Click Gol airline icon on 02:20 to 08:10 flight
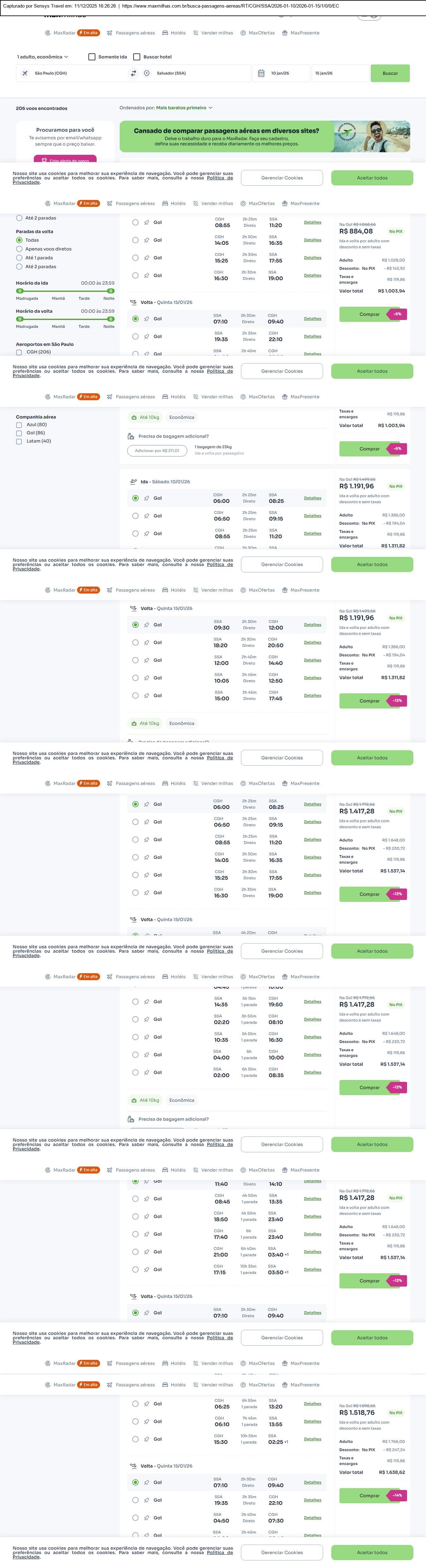Screen dimensions: 426x1568 pyautogui.click(x=147, y=1019)
